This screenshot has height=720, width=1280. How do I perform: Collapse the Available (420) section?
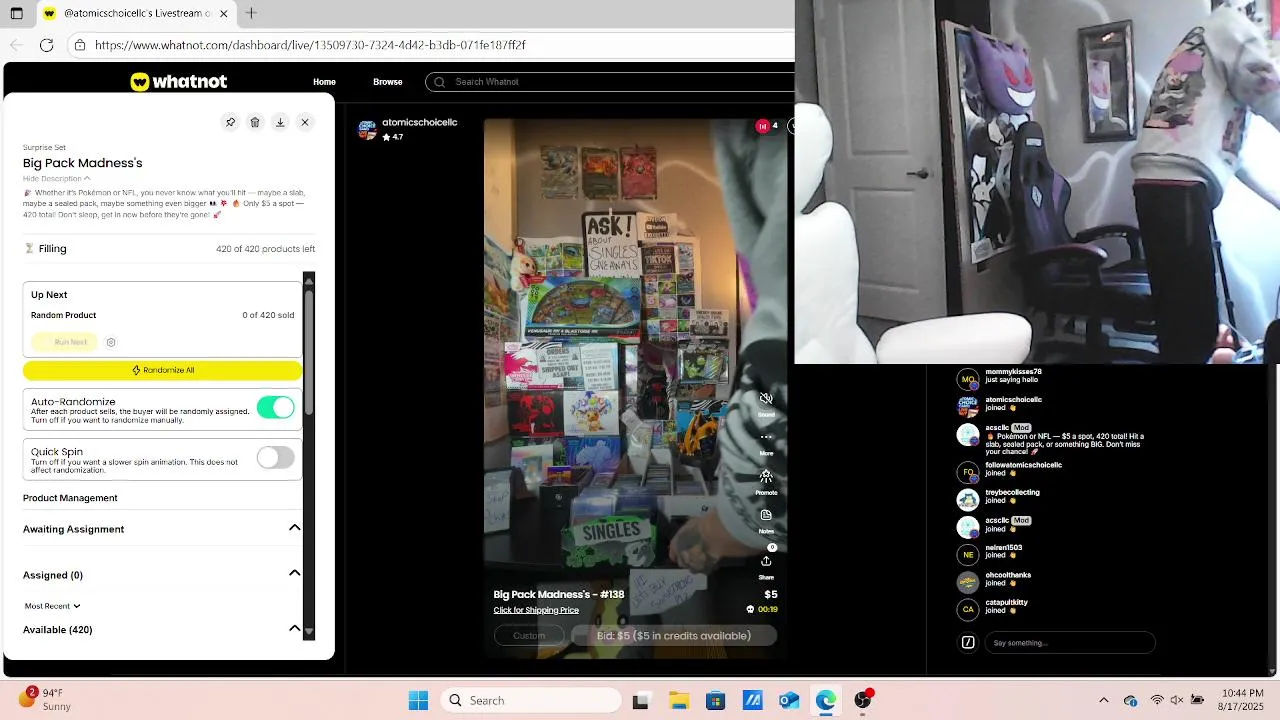pyautogui.click(x=294, y=629)
